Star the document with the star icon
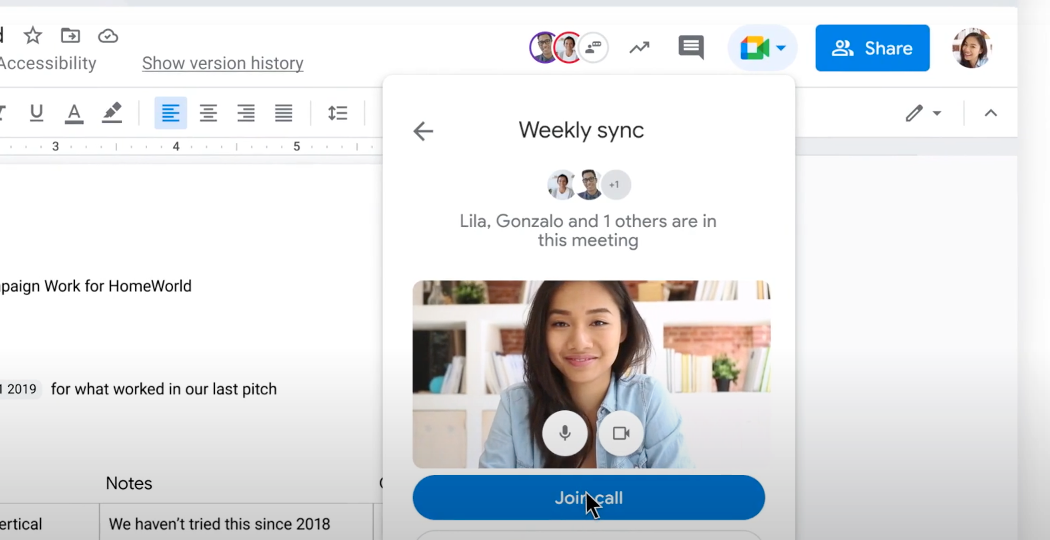1050x540 pixels. pos(33,36)
